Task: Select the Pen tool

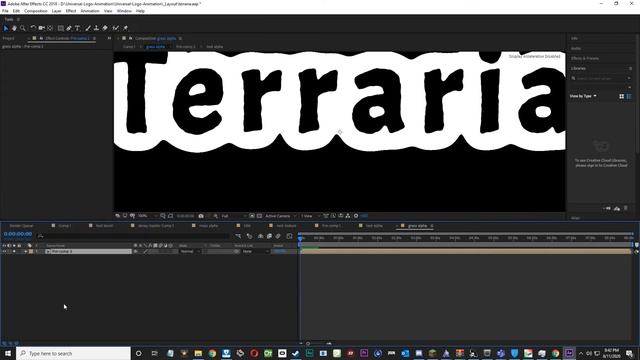Action: pyautogui.click(x=69, y=28)
